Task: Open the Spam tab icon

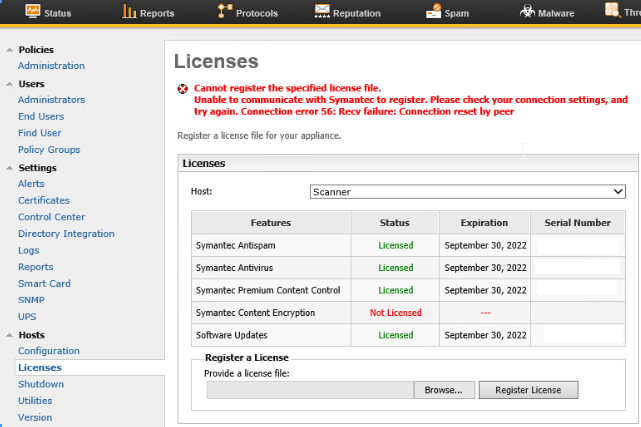Action: [433, 12]
